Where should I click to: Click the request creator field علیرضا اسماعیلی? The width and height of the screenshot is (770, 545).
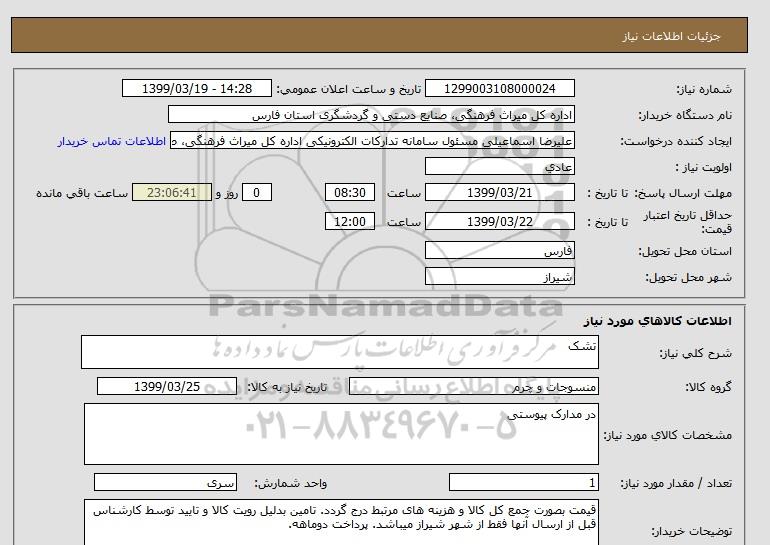click(x=372, y=140)
